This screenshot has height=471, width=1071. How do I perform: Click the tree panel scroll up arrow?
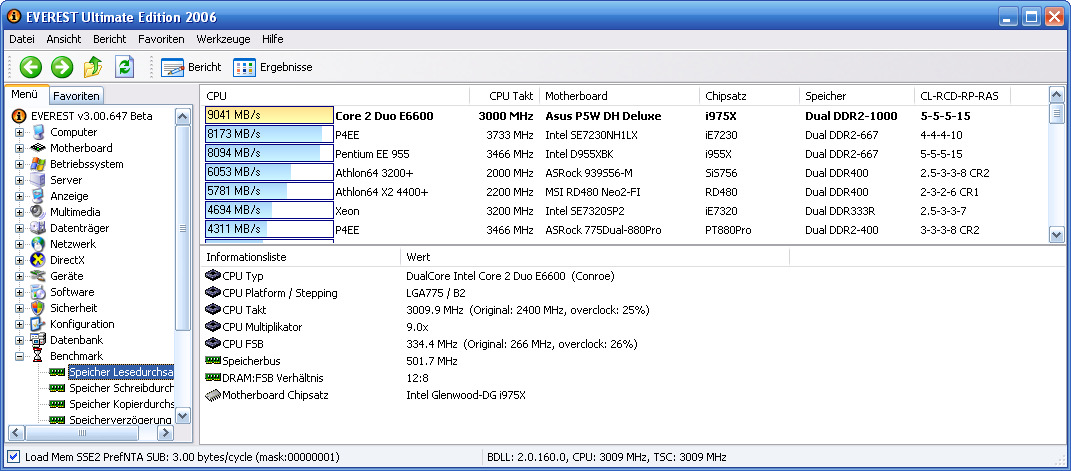click(183, 116)
